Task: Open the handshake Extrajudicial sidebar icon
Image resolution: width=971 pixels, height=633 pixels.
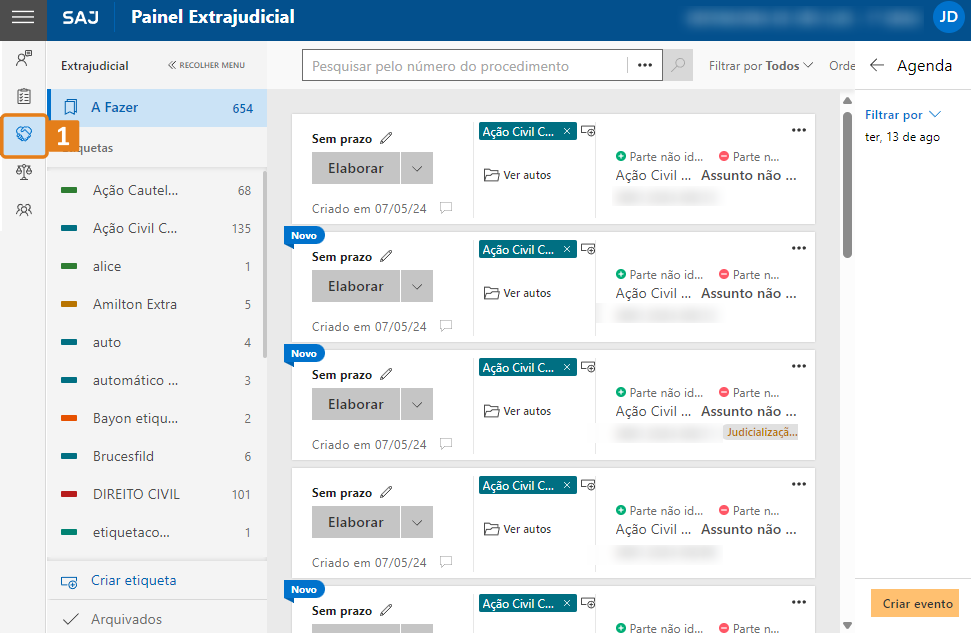Action: (24, 134)
